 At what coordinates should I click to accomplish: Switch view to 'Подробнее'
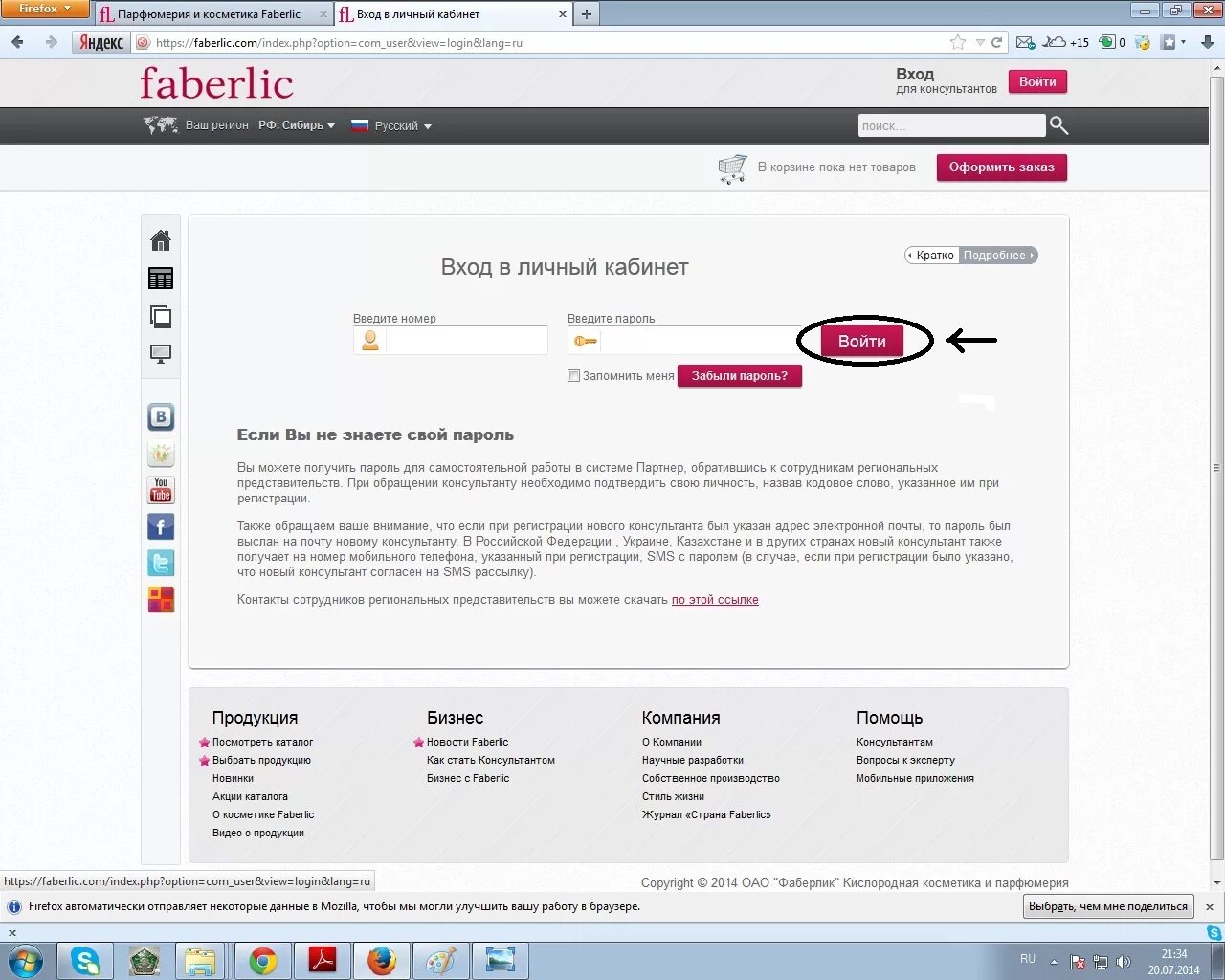coord(997,256)
